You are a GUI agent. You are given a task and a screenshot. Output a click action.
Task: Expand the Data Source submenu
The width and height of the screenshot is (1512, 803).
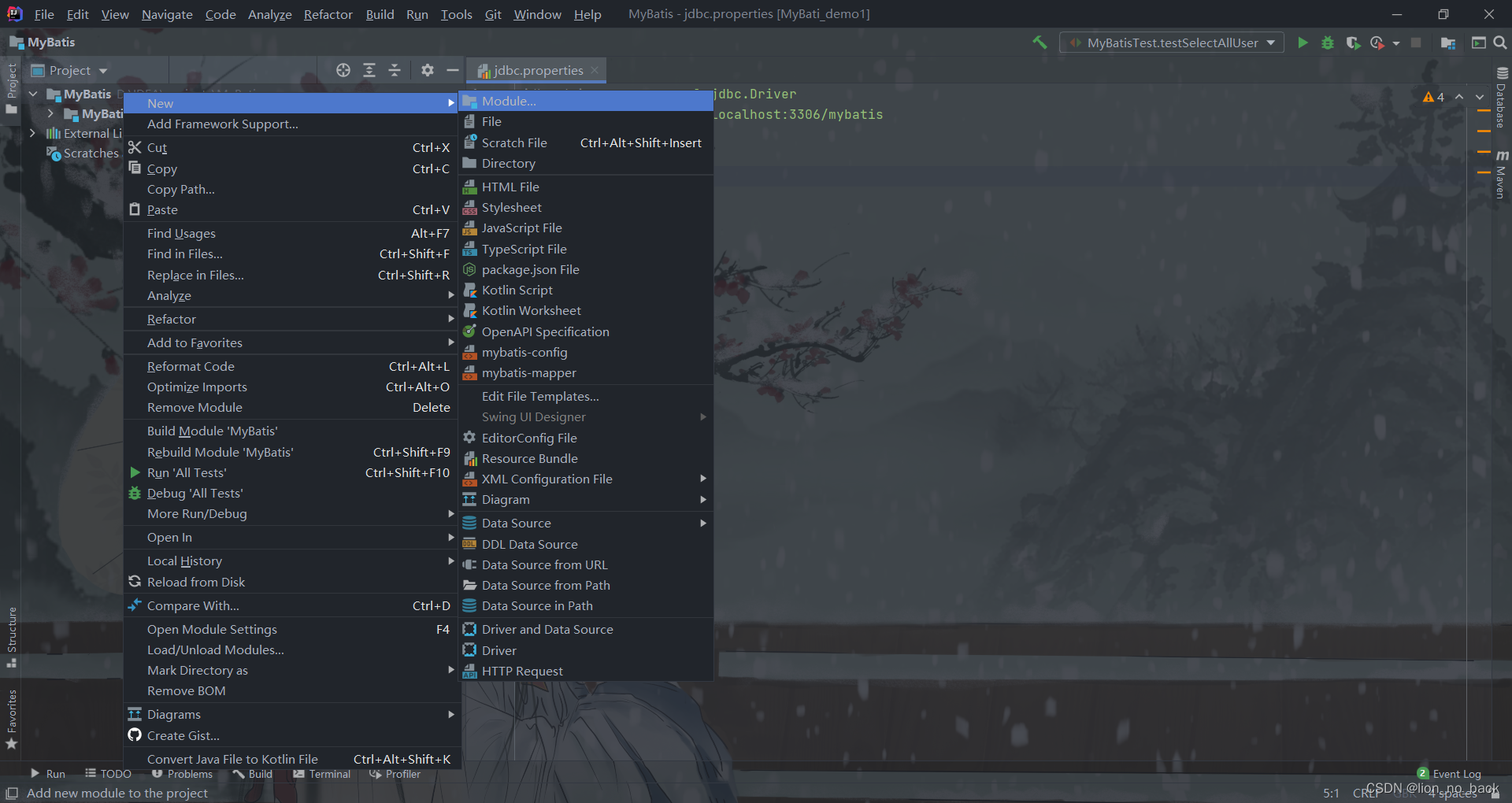tap(586, 523)
